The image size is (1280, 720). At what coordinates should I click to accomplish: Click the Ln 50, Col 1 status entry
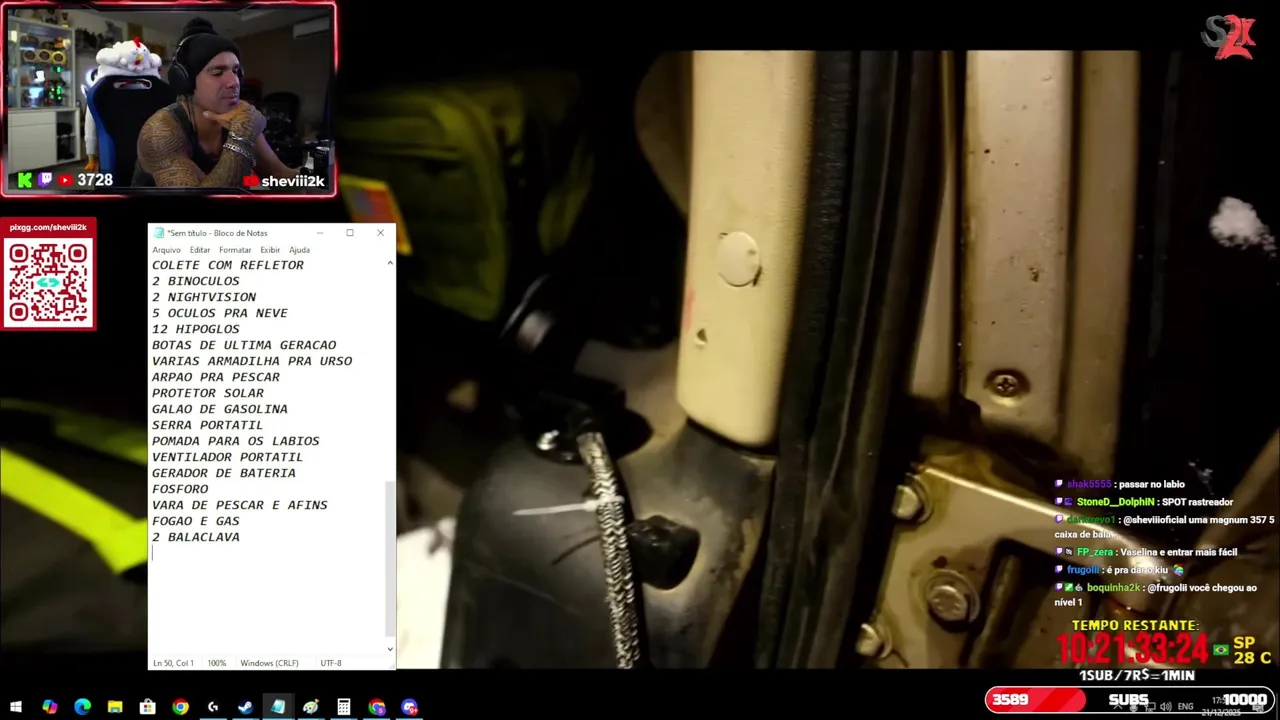coord(174,663)
